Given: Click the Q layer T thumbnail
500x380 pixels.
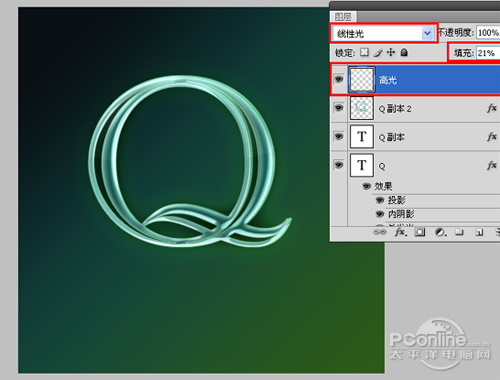Looking at the screenshot, I should click(362, 165).
